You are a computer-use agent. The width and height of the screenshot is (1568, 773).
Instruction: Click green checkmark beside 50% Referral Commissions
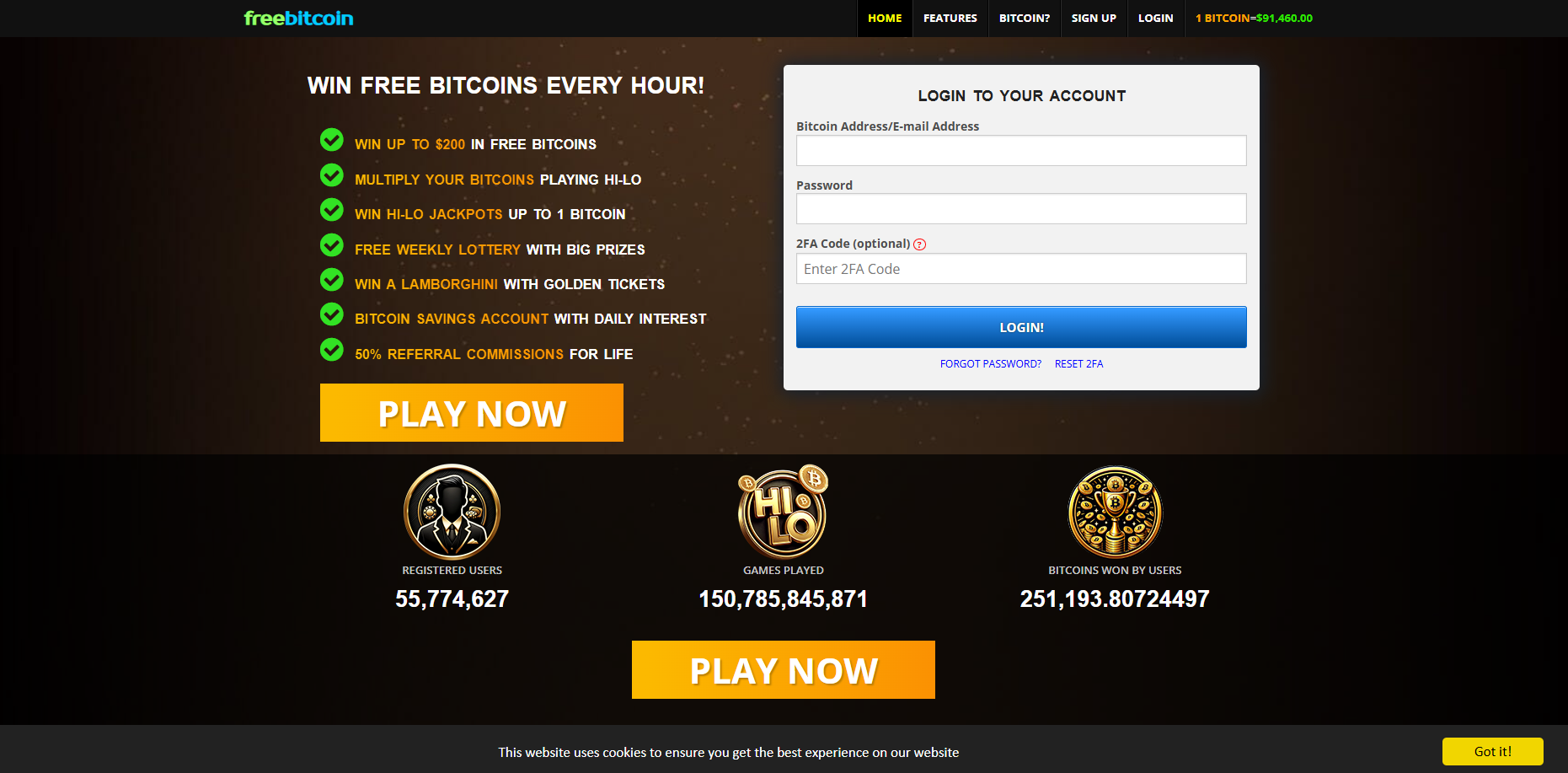pos(332,349)
